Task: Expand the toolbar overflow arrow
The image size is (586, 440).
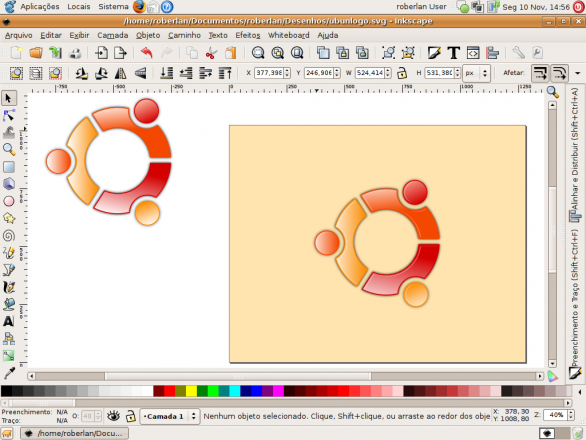Action: coord(577,73)
